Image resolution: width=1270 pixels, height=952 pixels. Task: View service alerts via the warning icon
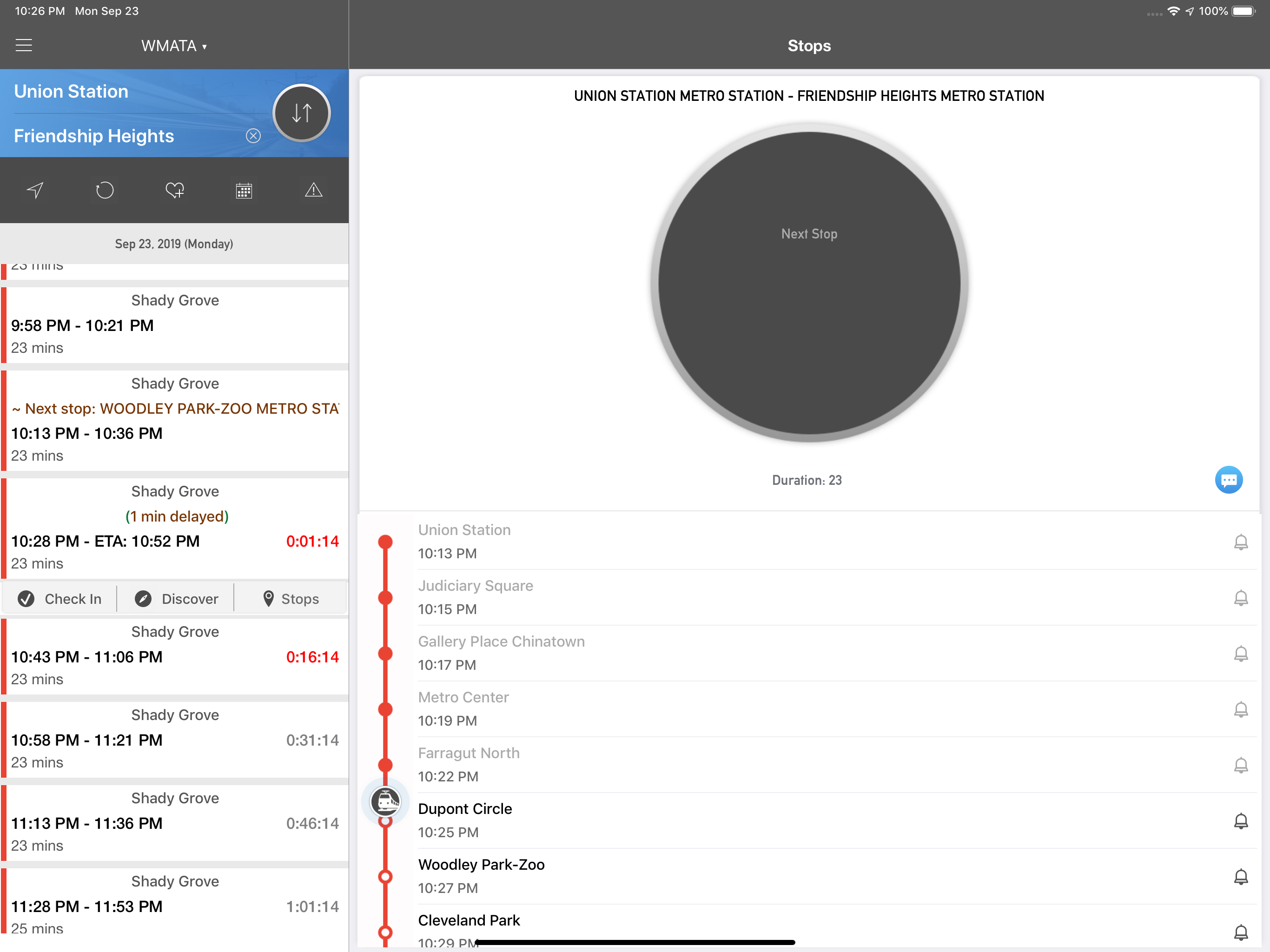point(313,190)
